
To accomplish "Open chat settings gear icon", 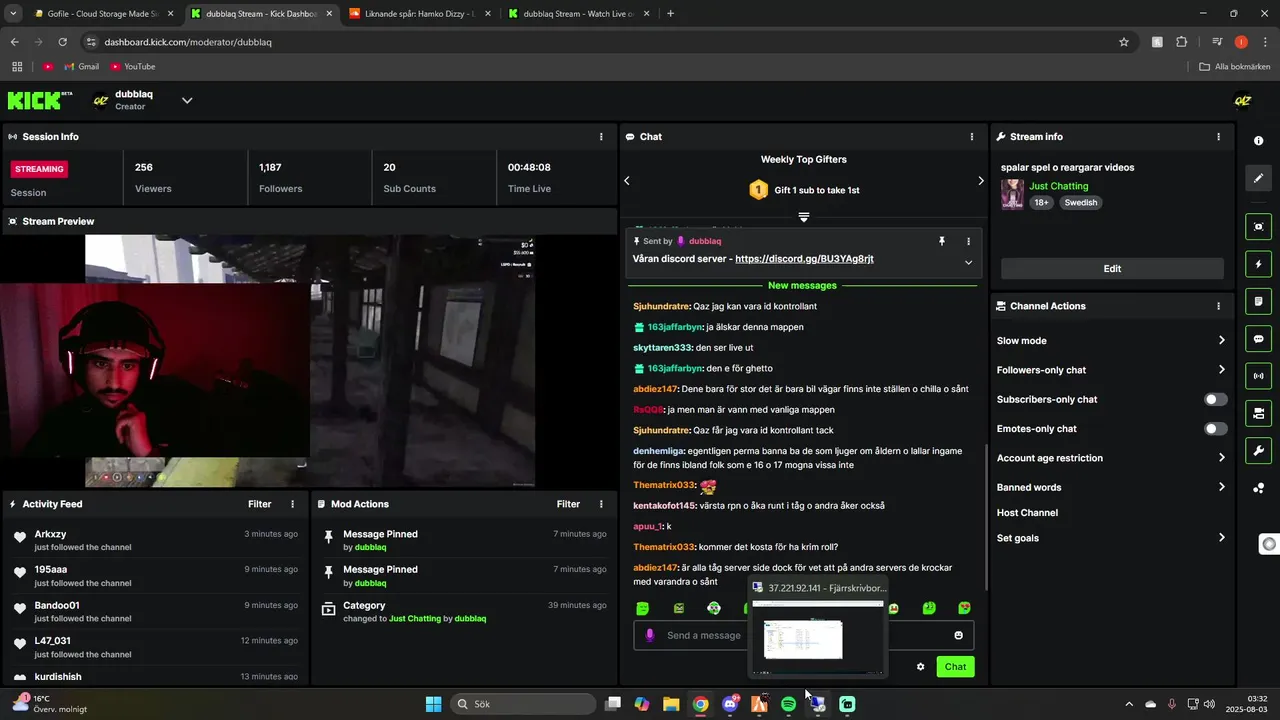I will pos(921,666).
